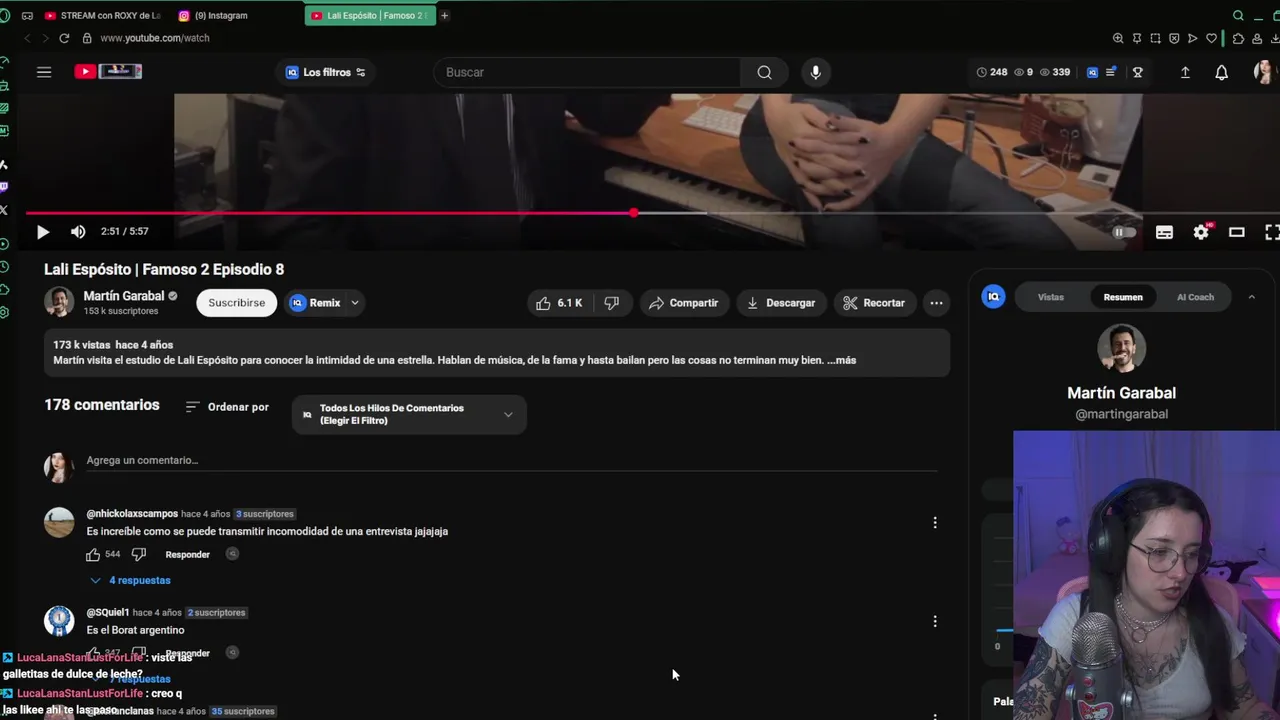
Task: Open the three-dot more actions menu
Action: 936,303
